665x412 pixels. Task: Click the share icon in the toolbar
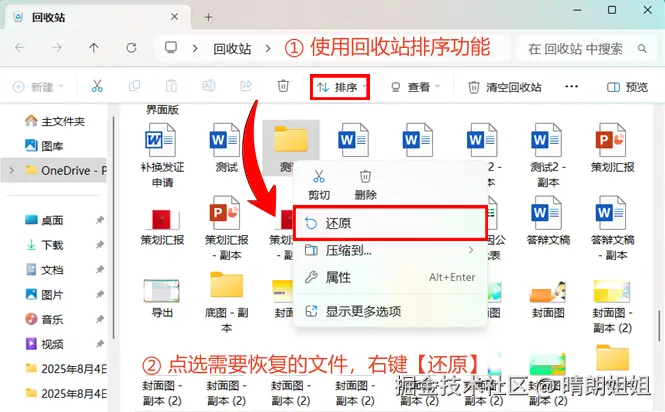coord(246,87)
